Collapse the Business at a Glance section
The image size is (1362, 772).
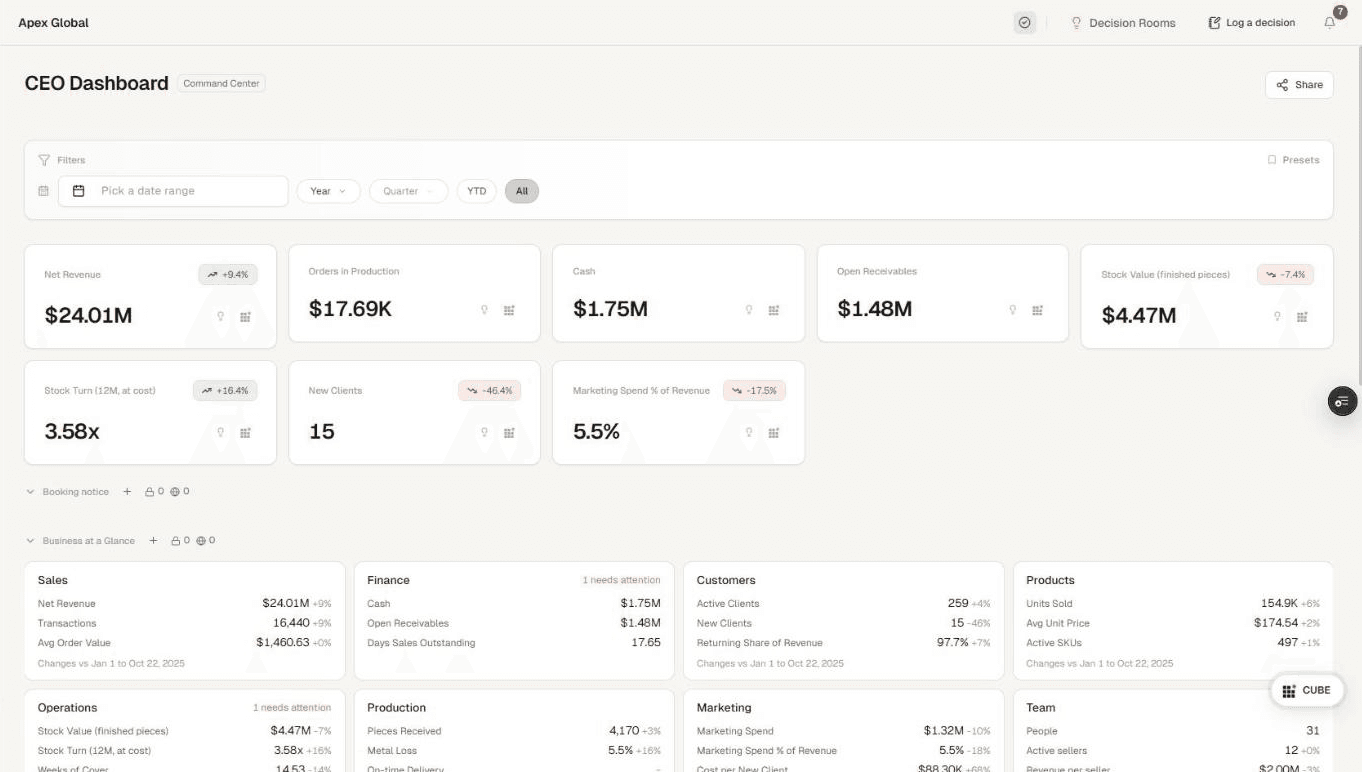(30, 540)
